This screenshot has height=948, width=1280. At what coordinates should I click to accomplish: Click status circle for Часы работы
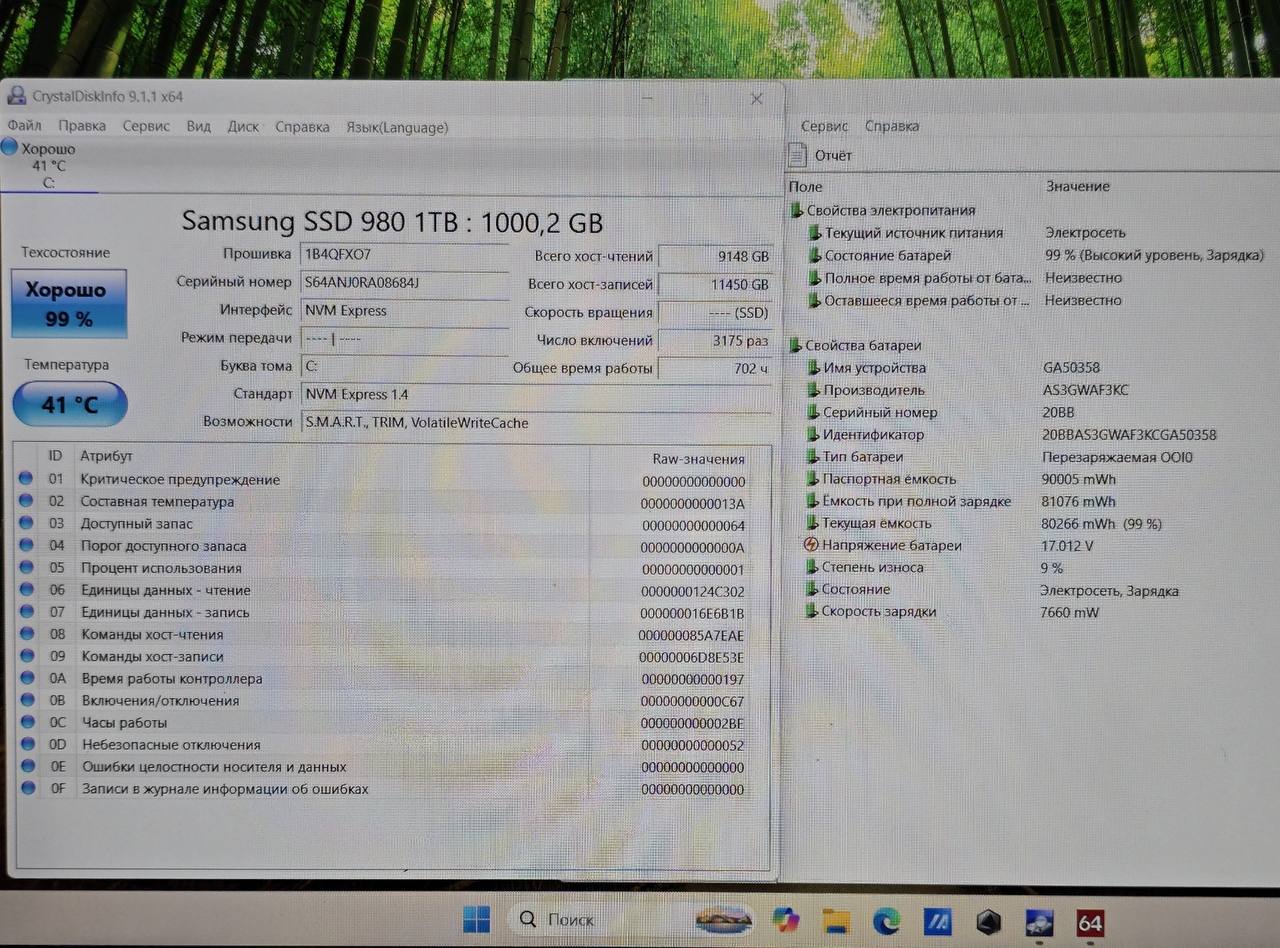[x=27, y=722]
